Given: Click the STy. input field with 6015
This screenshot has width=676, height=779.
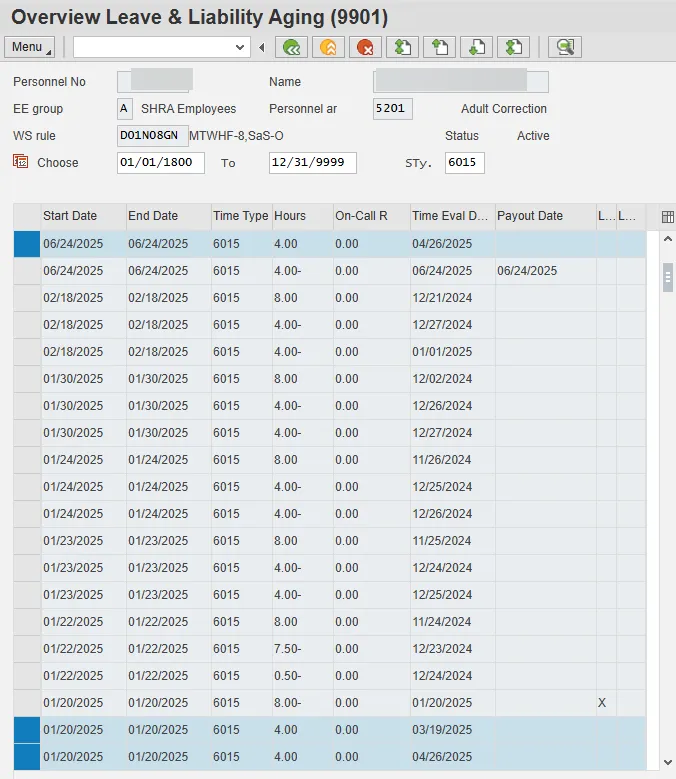Looking at the screenshot, I should click(x=464, y=163).
